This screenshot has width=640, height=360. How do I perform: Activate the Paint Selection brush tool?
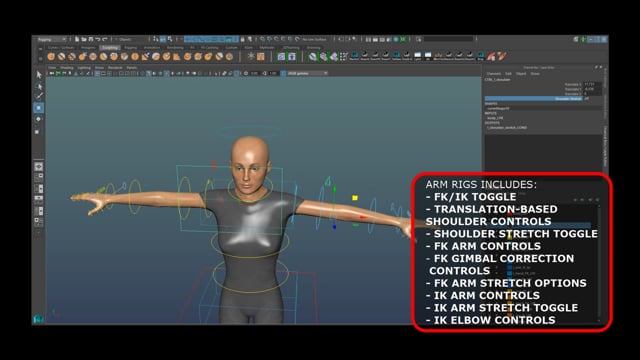coord(39,96)
